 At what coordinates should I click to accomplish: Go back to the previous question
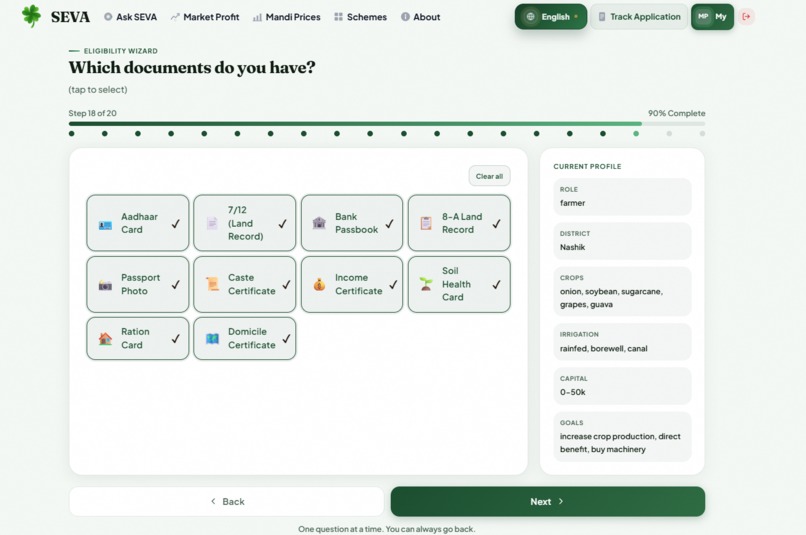[x=227, y=502]
